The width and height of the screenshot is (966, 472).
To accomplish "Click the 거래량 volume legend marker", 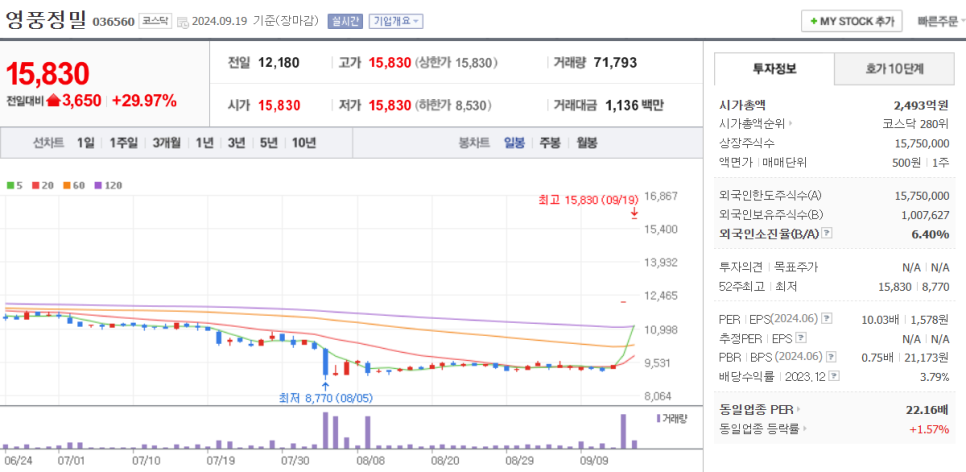I will coord(659,418).
